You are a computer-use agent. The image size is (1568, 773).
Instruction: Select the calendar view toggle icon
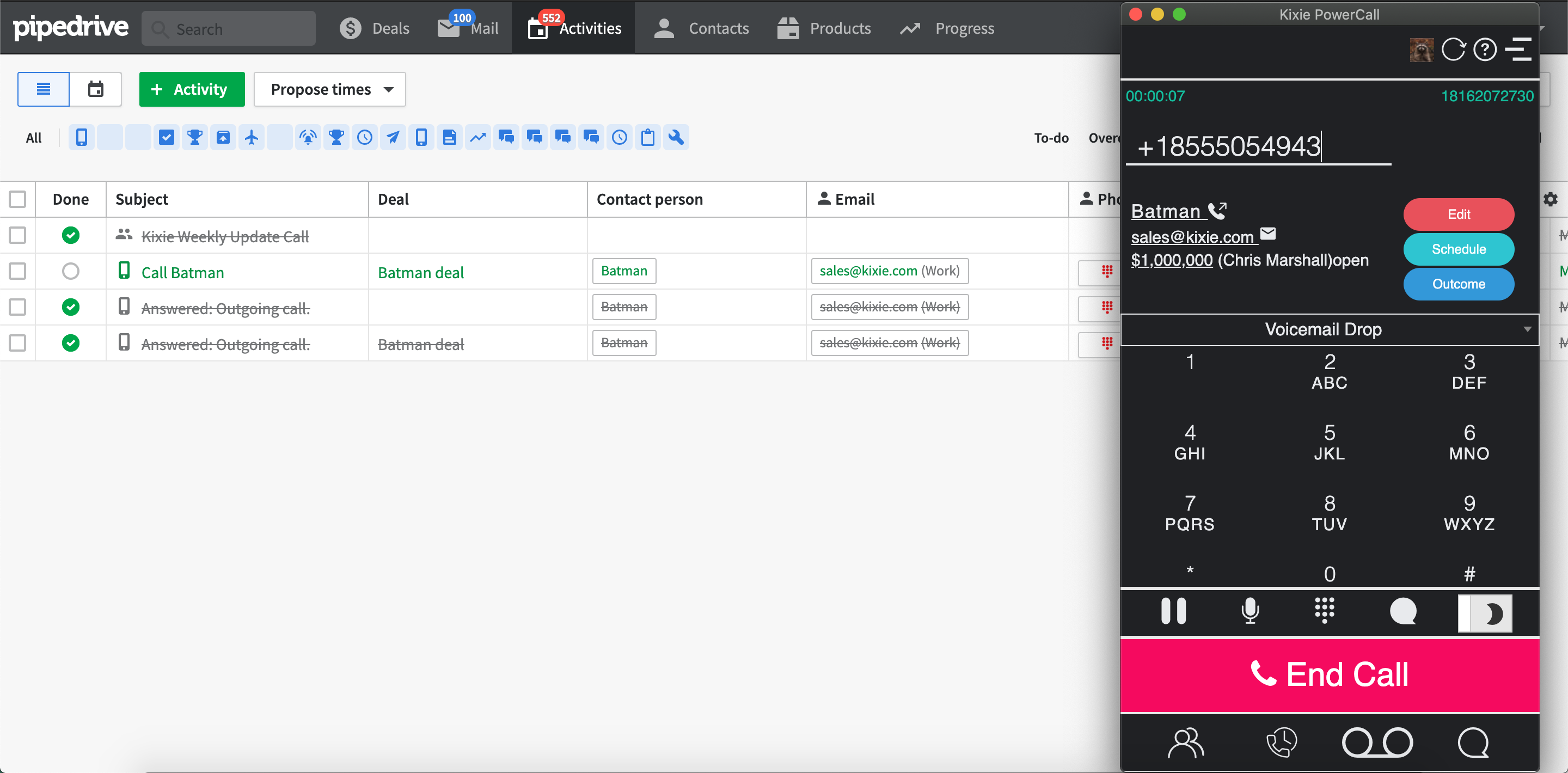[x=96, y=89]
